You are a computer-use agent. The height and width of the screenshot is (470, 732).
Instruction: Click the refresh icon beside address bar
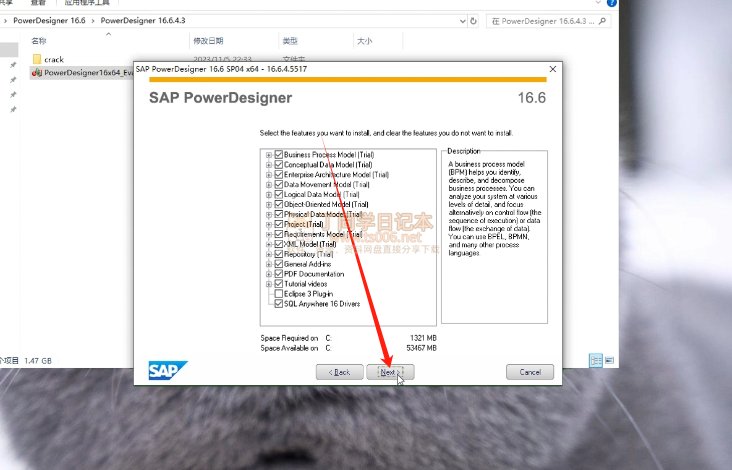(473, 20)
